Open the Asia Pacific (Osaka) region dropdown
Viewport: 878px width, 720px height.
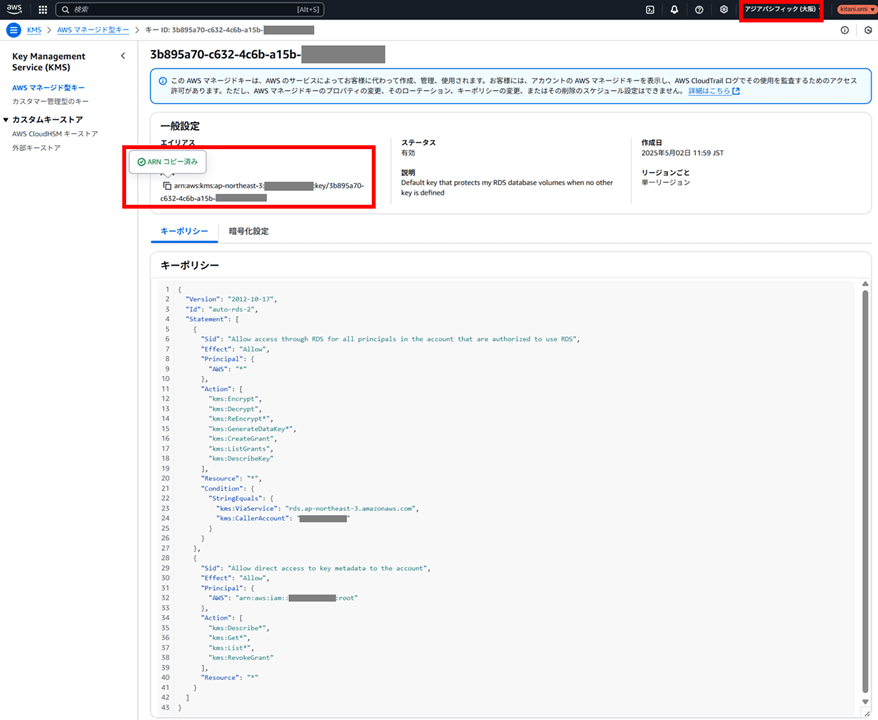(x=782, y=10)
